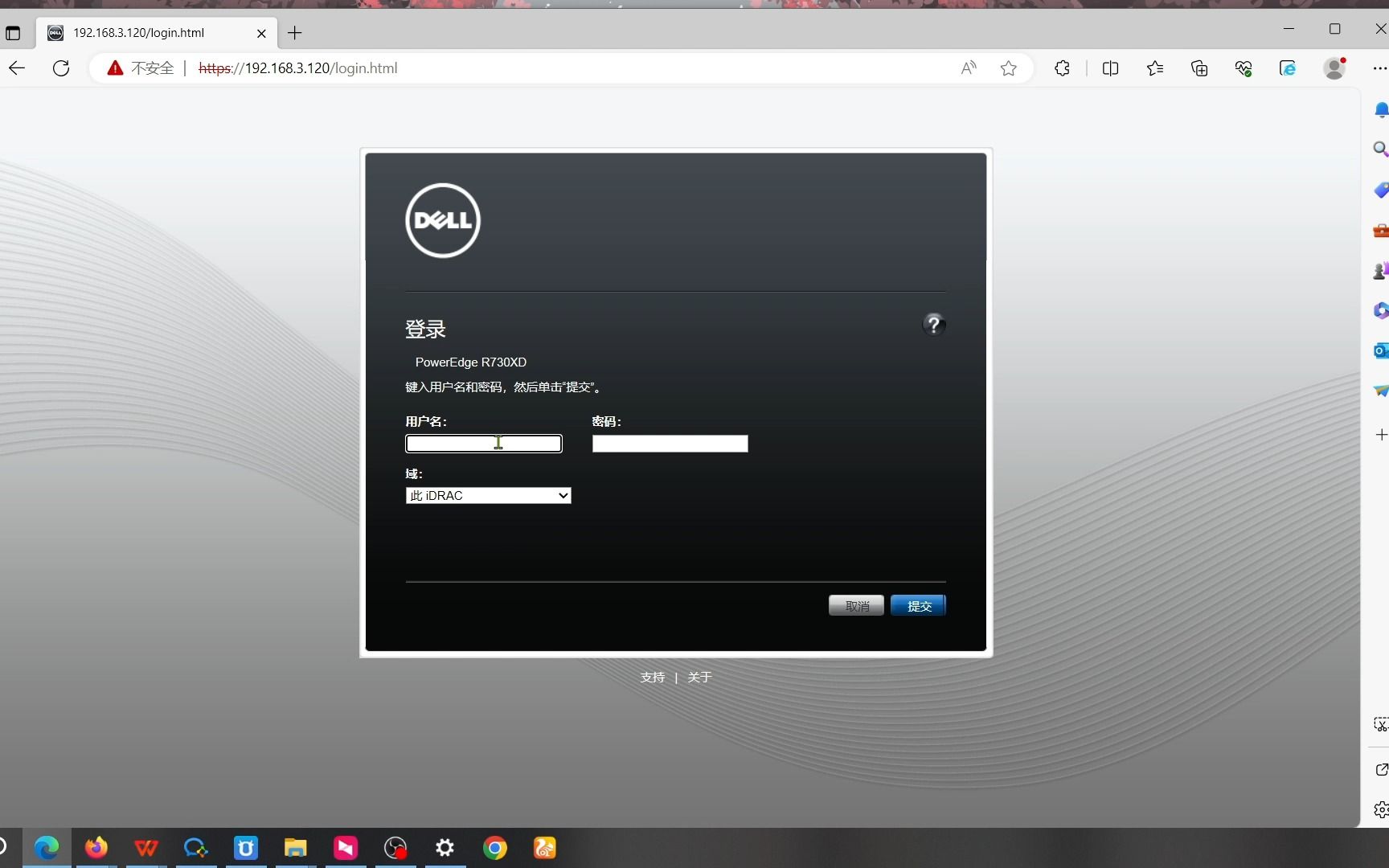Open the orange app at taskbar end
The height and width of the screenshot is (868, 1389).
(x=545, y=848)
